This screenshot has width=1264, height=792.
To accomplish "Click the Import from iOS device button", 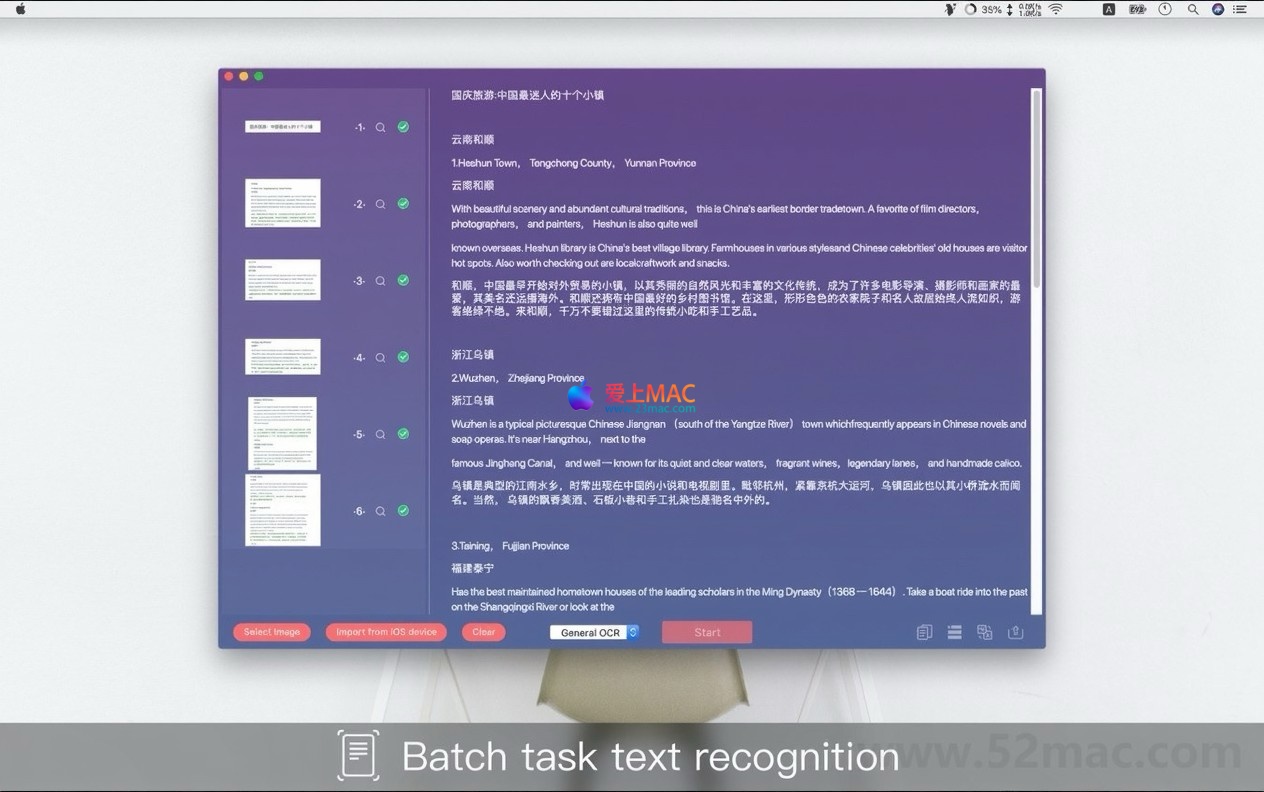I will coord(386,632).
